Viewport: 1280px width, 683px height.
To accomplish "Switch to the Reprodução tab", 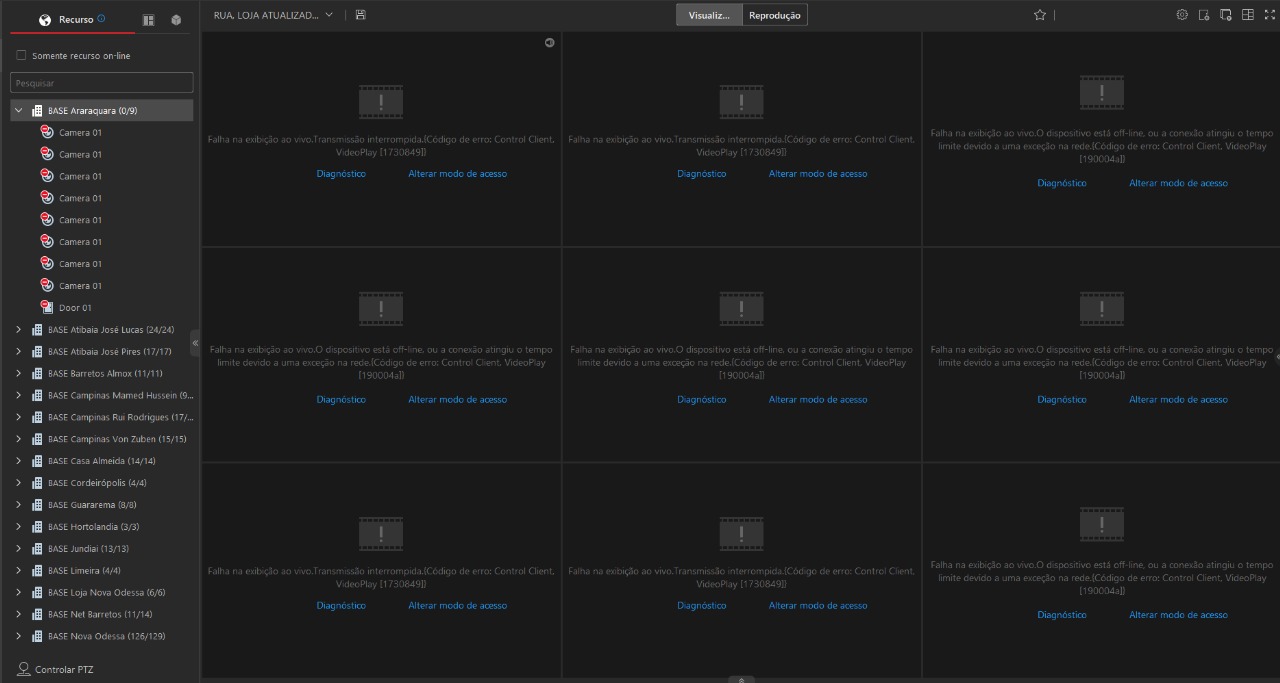I will 774,15.
